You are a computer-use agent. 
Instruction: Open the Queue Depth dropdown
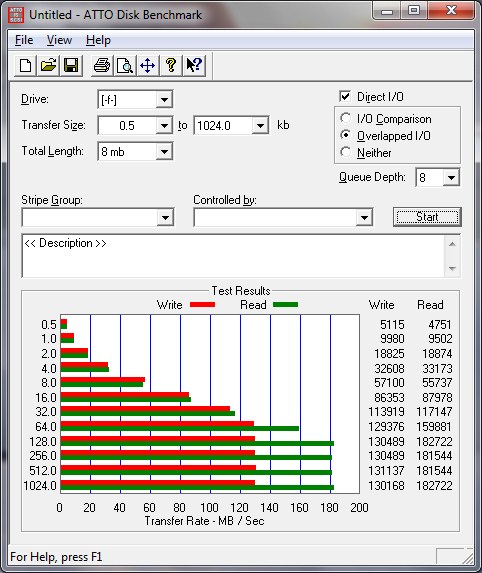coord(451,178)
